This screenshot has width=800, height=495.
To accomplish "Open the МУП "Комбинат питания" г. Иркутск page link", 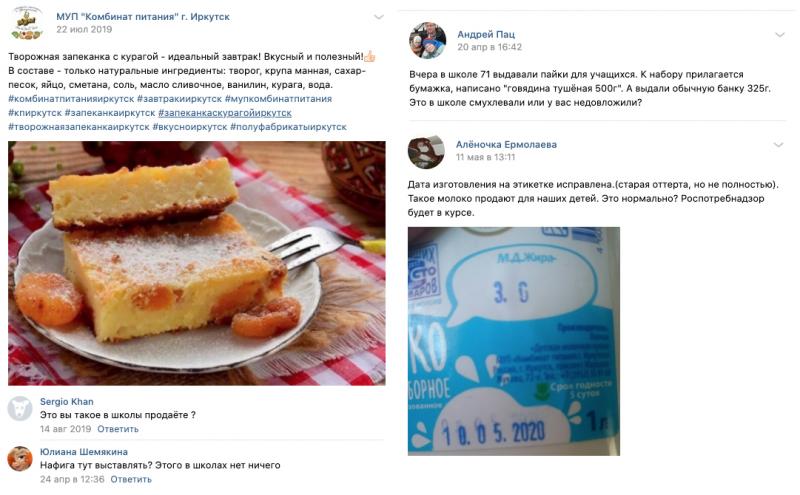I will click(x=143, y=16).
